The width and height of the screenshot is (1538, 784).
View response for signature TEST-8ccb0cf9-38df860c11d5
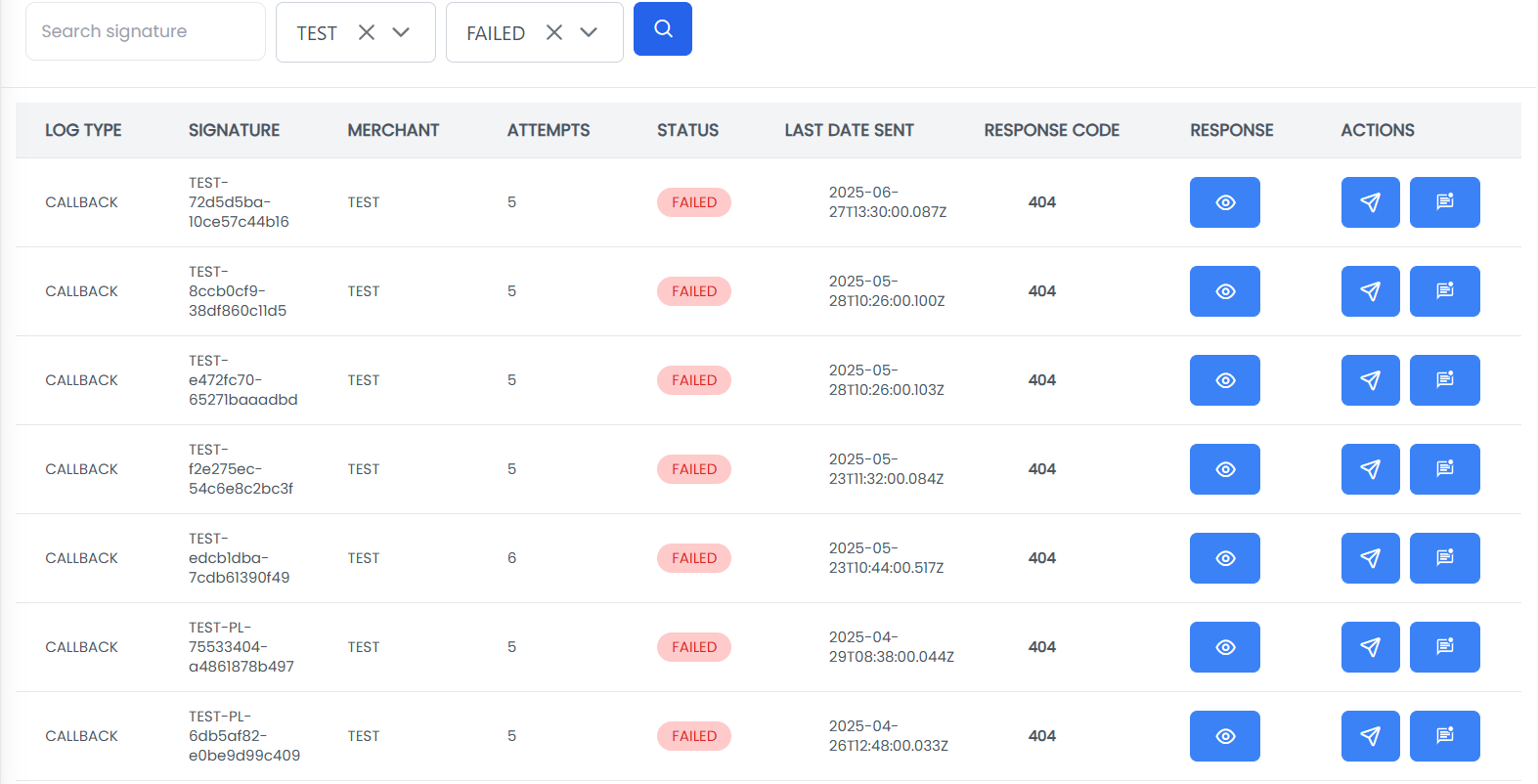click(x=1225, y=291)
